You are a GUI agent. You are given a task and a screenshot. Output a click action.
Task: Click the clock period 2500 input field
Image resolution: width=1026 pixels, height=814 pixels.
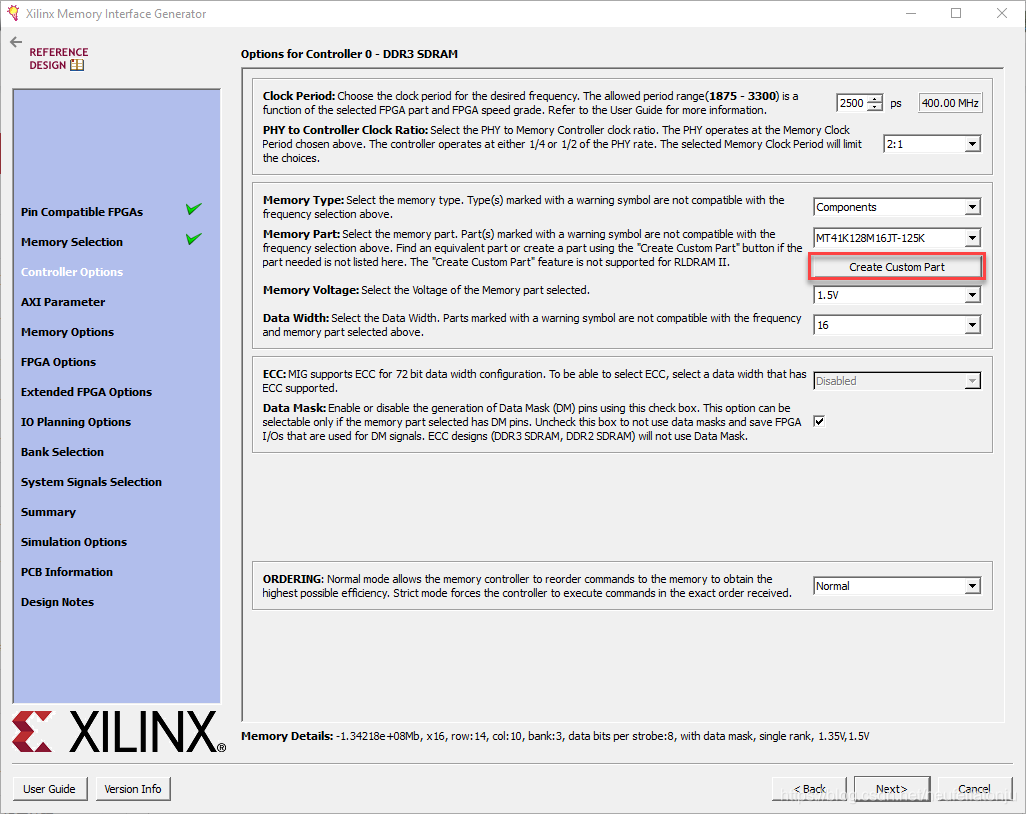[852, 103]
